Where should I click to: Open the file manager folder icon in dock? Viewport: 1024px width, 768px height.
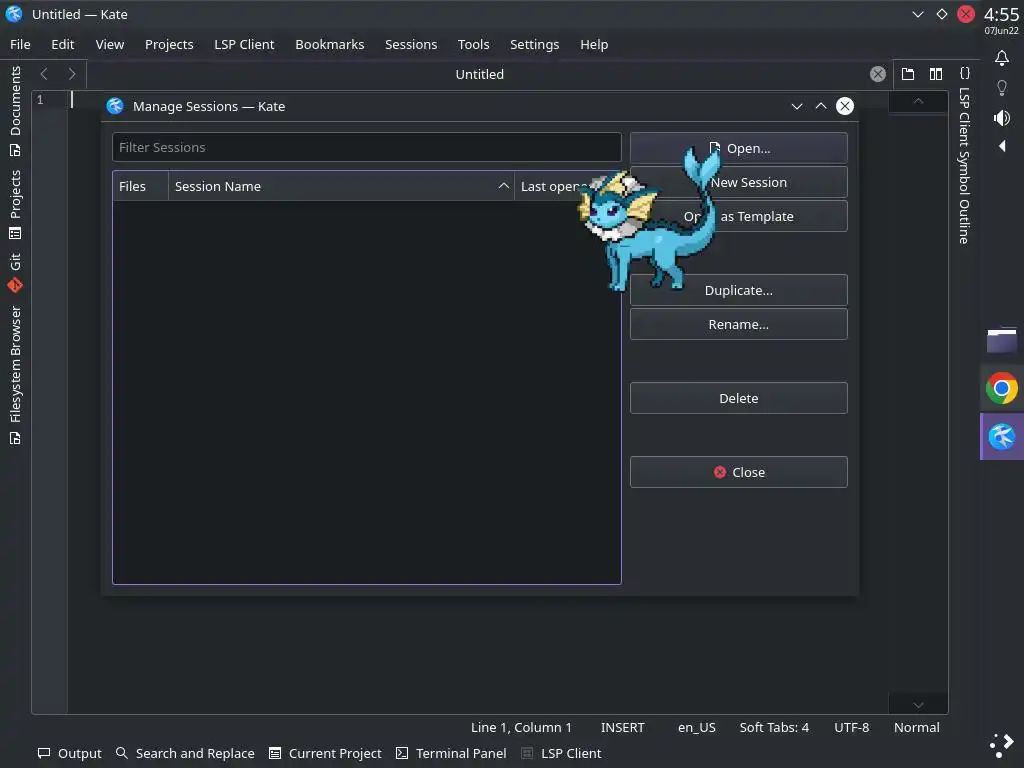[1002, 340]
